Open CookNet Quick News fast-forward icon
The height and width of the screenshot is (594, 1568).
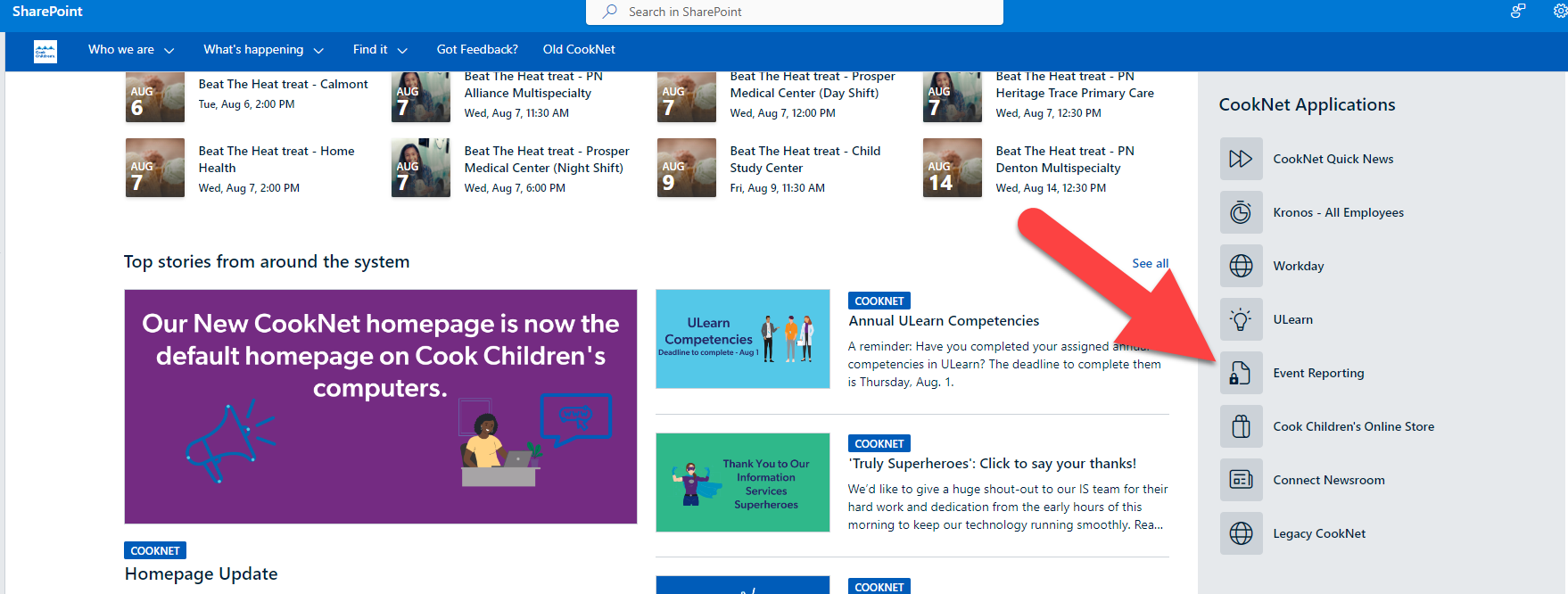pyautogui.click(x=1241, y=159)
